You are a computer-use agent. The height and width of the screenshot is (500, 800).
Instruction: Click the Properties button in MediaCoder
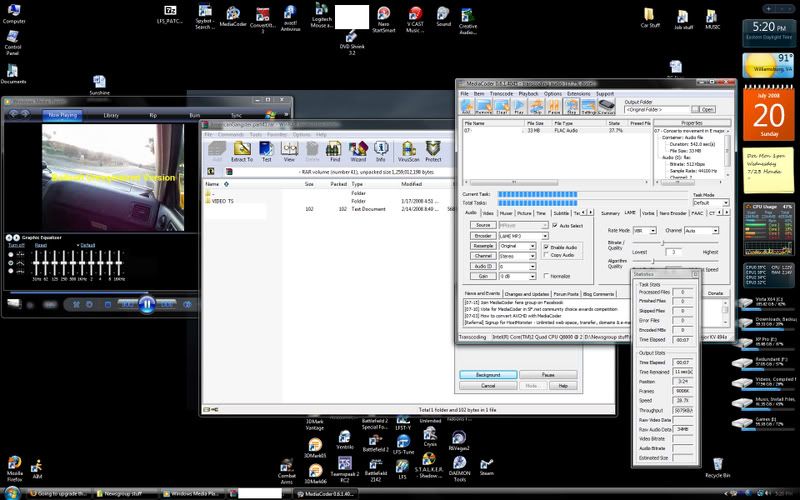692,123
